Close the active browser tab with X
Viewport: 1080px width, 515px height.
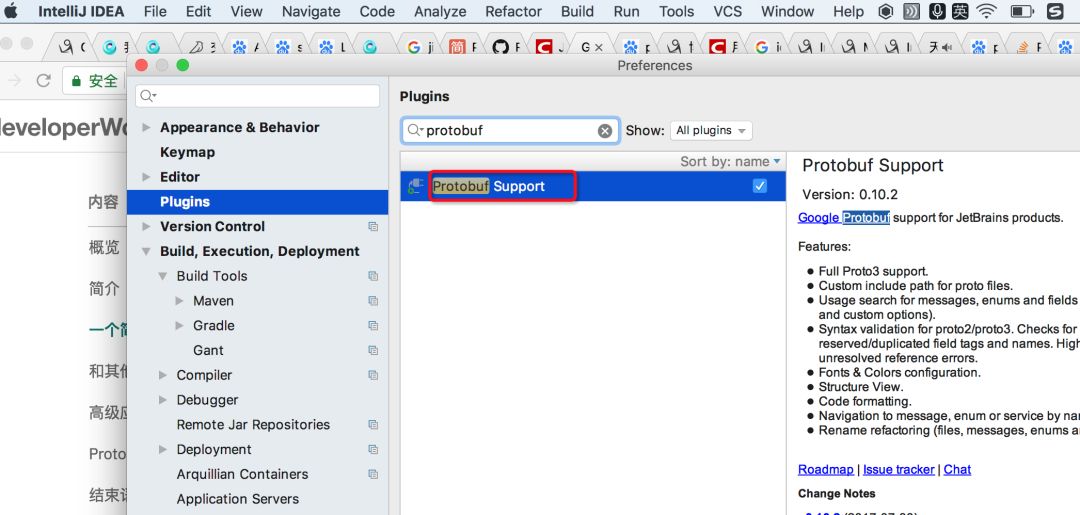(x=599, y=48)
